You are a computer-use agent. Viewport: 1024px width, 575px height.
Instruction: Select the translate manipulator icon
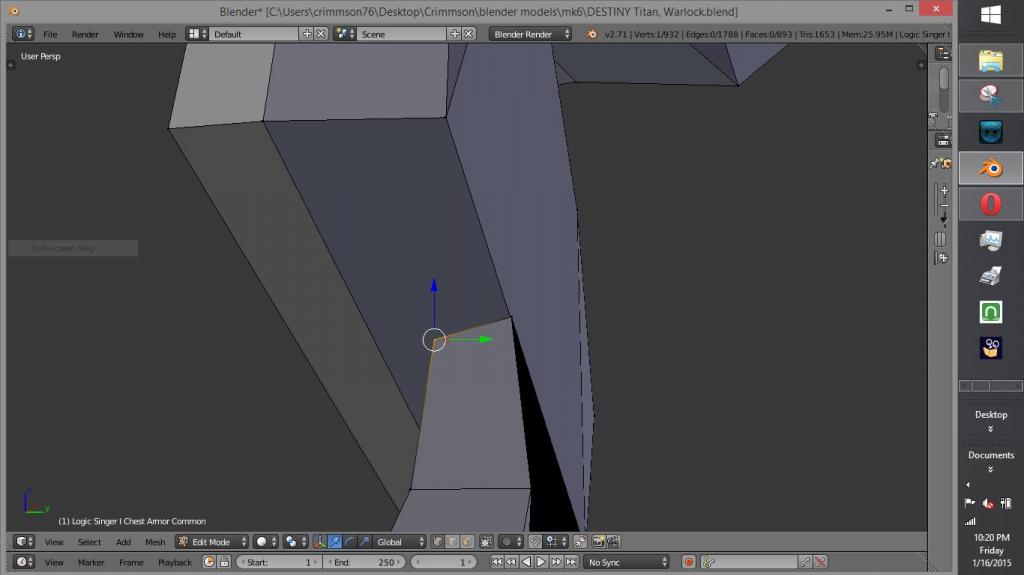334,542
